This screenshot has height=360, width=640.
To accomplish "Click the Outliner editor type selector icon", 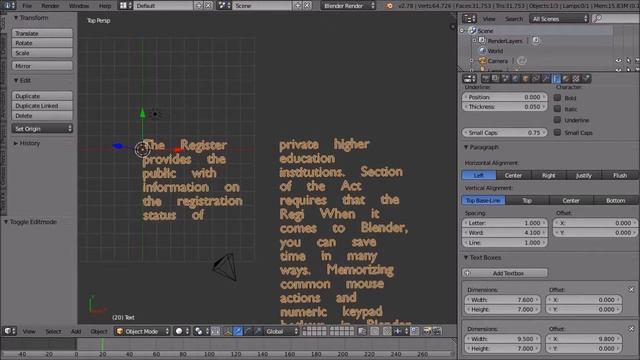I will (x=469, y=18).
